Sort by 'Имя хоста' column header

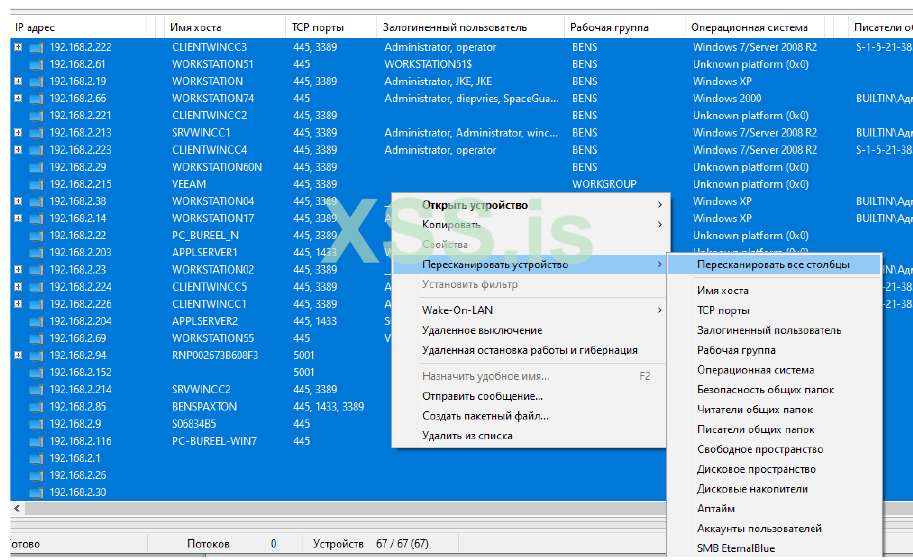tap(225, 27)
